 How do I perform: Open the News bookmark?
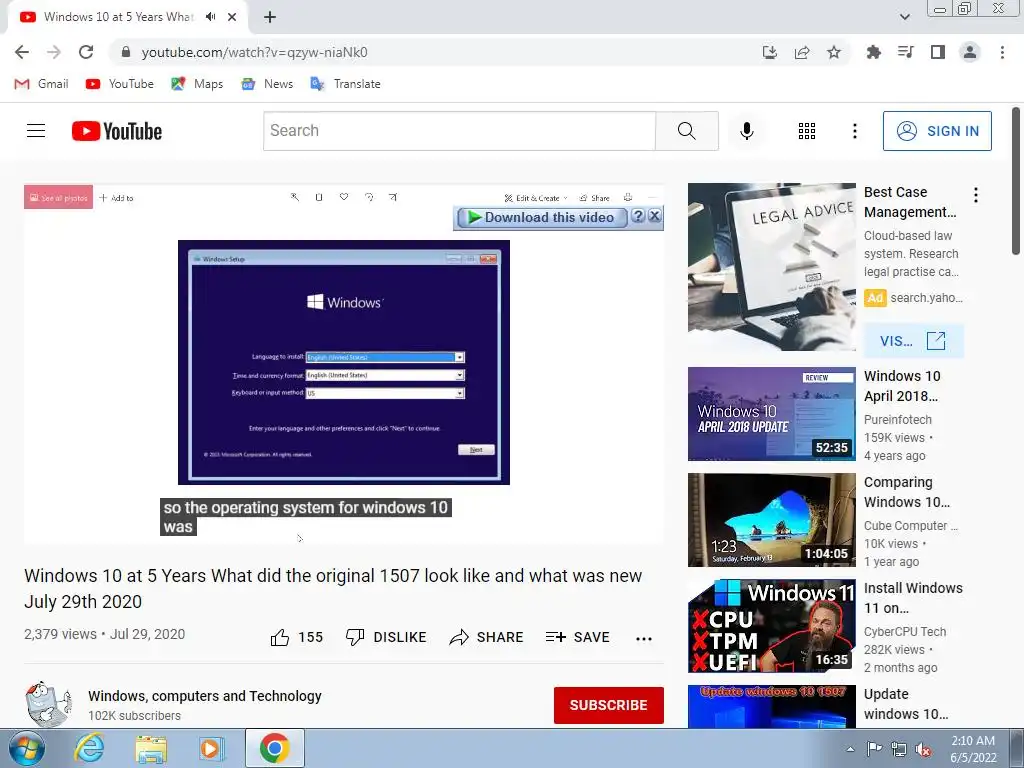267,84
